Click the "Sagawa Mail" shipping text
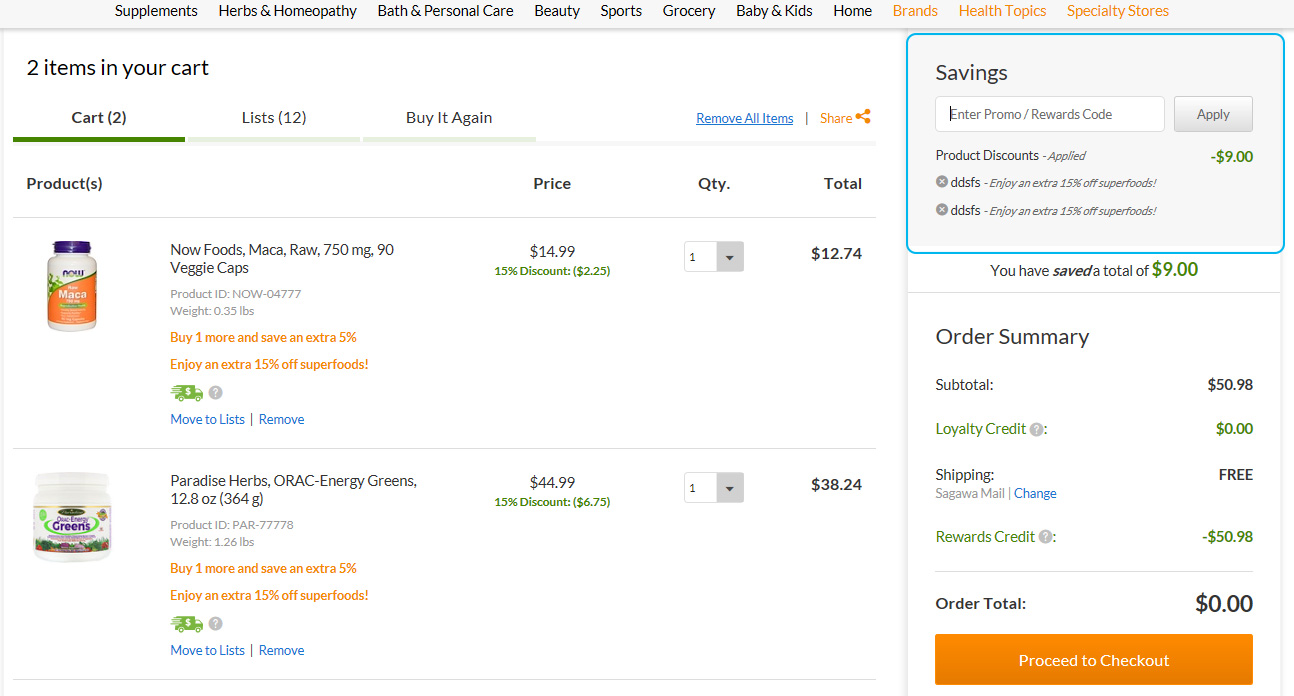The image size is (1294, 696). pyautogui.click(x=970, y=493)
